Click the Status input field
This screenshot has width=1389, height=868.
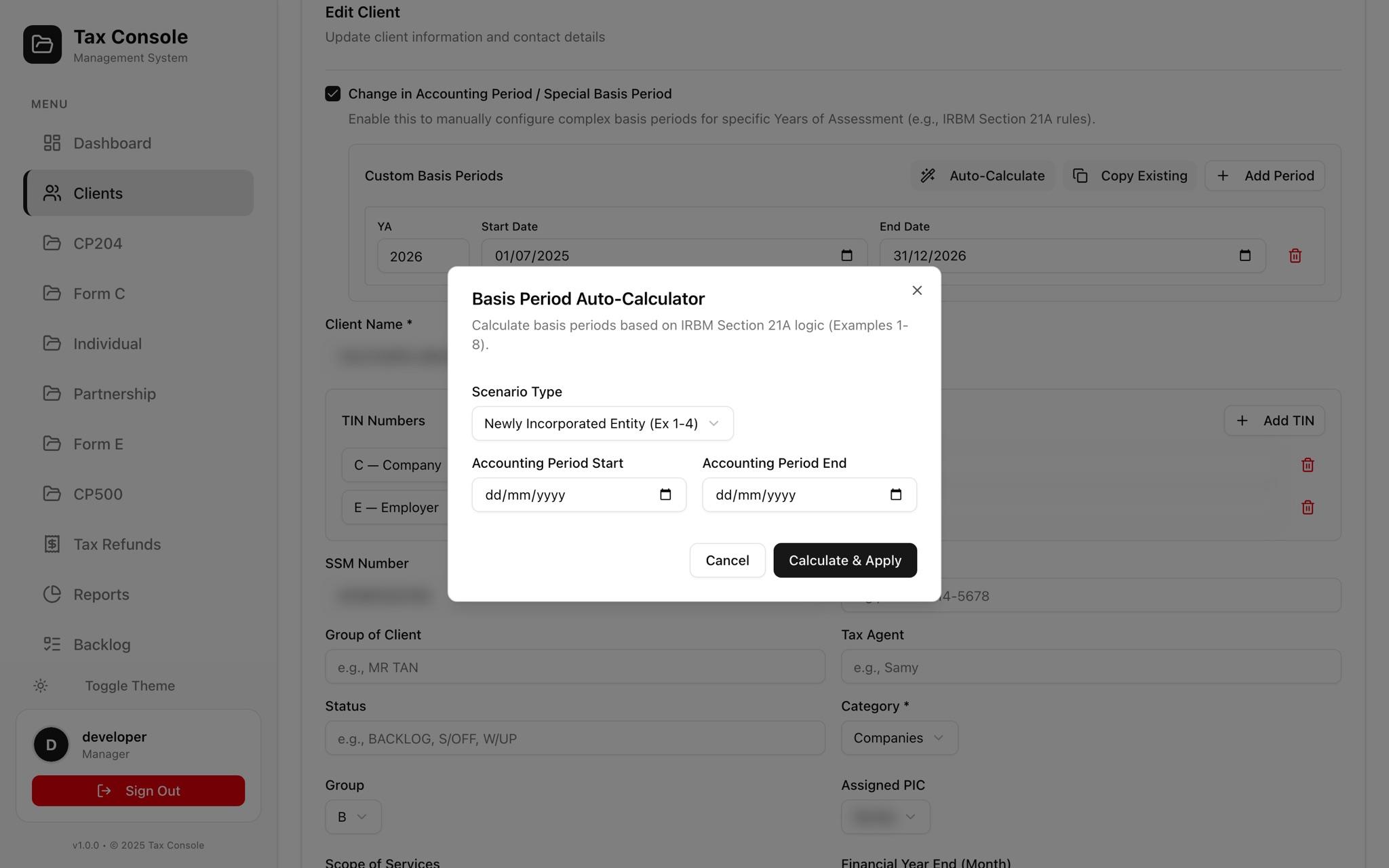coord(575,738)
